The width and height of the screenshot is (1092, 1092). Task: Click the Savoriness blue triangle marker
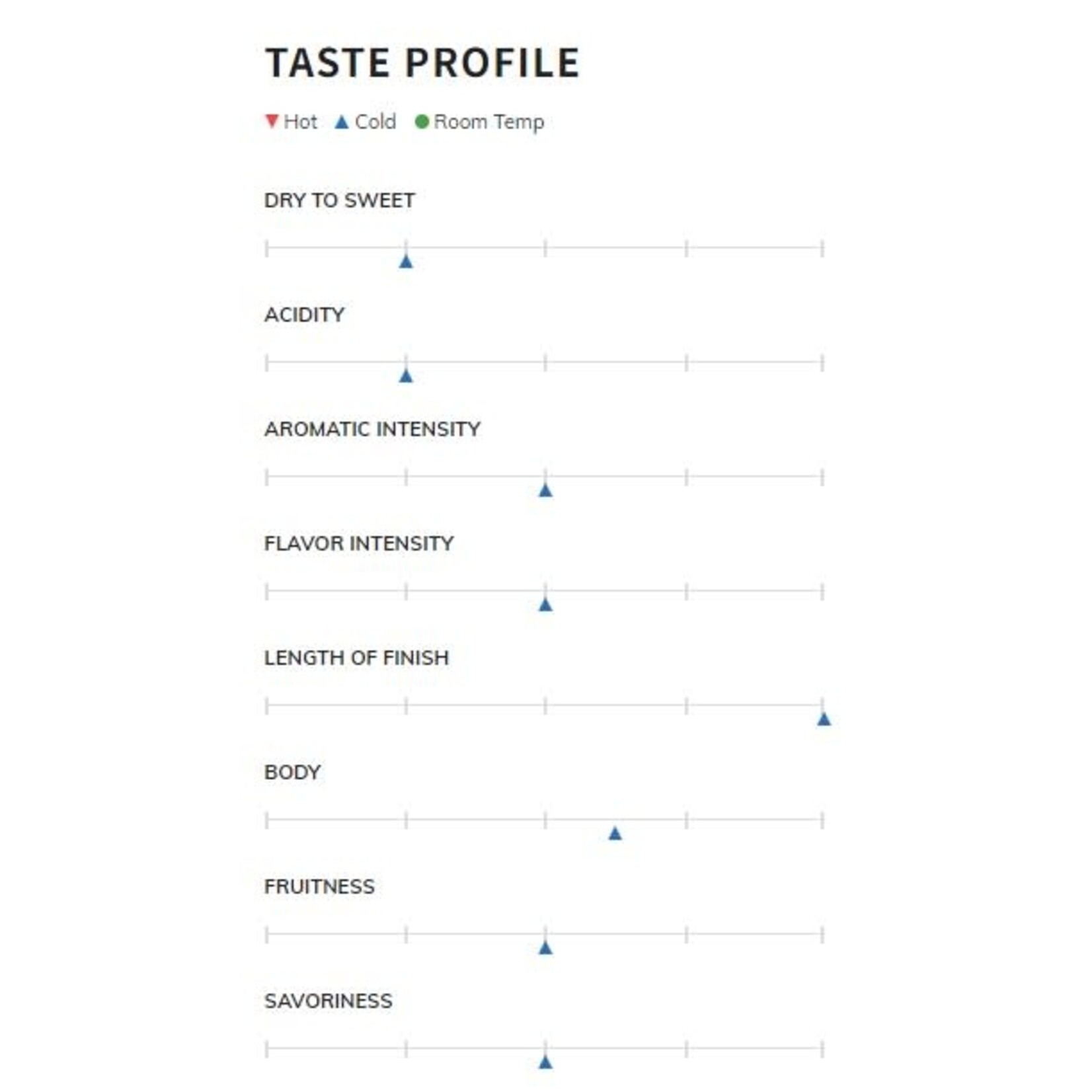(x=545, y=1062)
